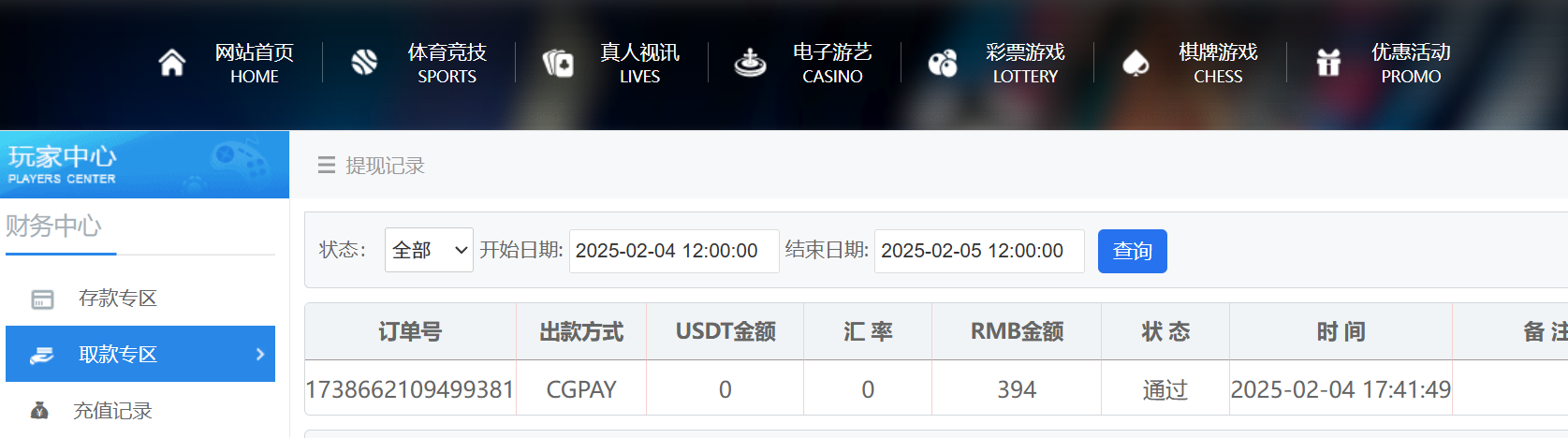Click the LOTTERY balls icon
Viewport: 1568px width, 438px height.
943,63
